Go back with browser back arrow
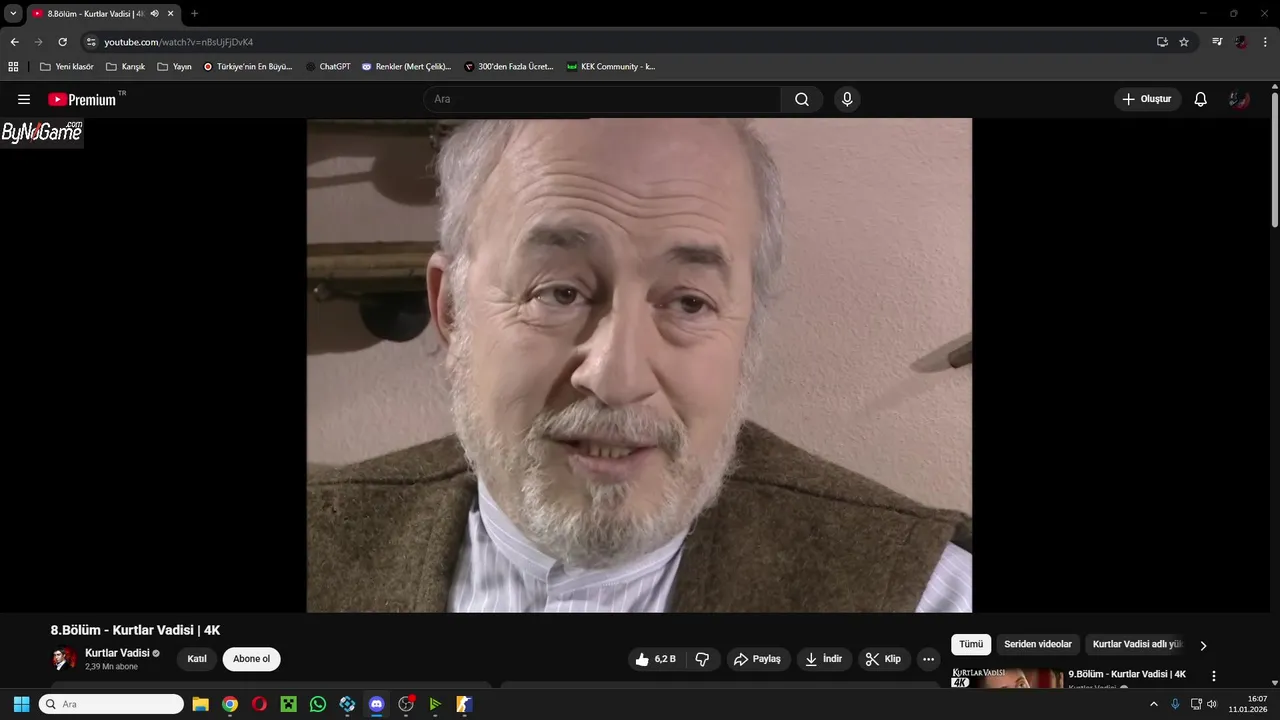Image resolution: width=1280 pixels, height=720 pixels. [x=14, y=42]
